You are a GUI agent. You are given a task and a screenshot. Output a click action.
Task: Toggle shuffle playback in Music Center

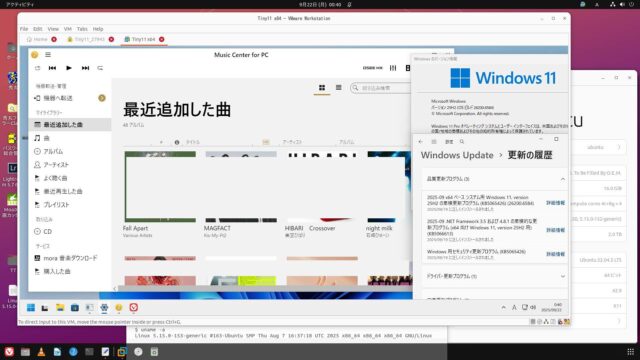click(38, 68)
